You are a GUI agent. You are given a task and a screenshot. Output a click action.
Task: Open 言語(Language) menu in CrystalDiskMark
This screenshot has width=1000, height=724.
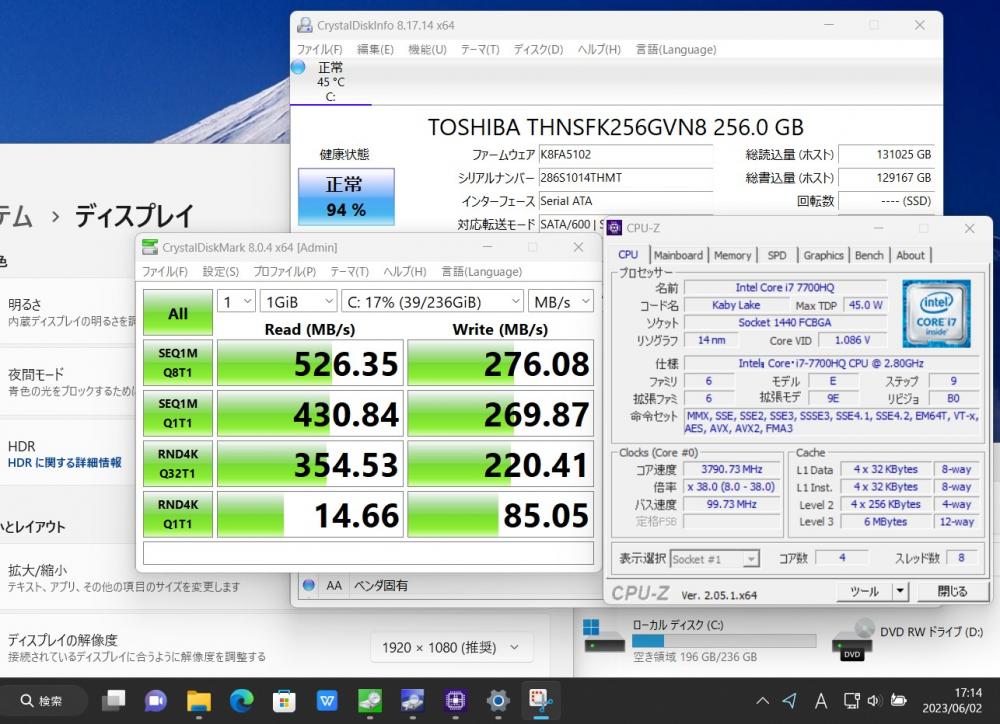[482, 272]
